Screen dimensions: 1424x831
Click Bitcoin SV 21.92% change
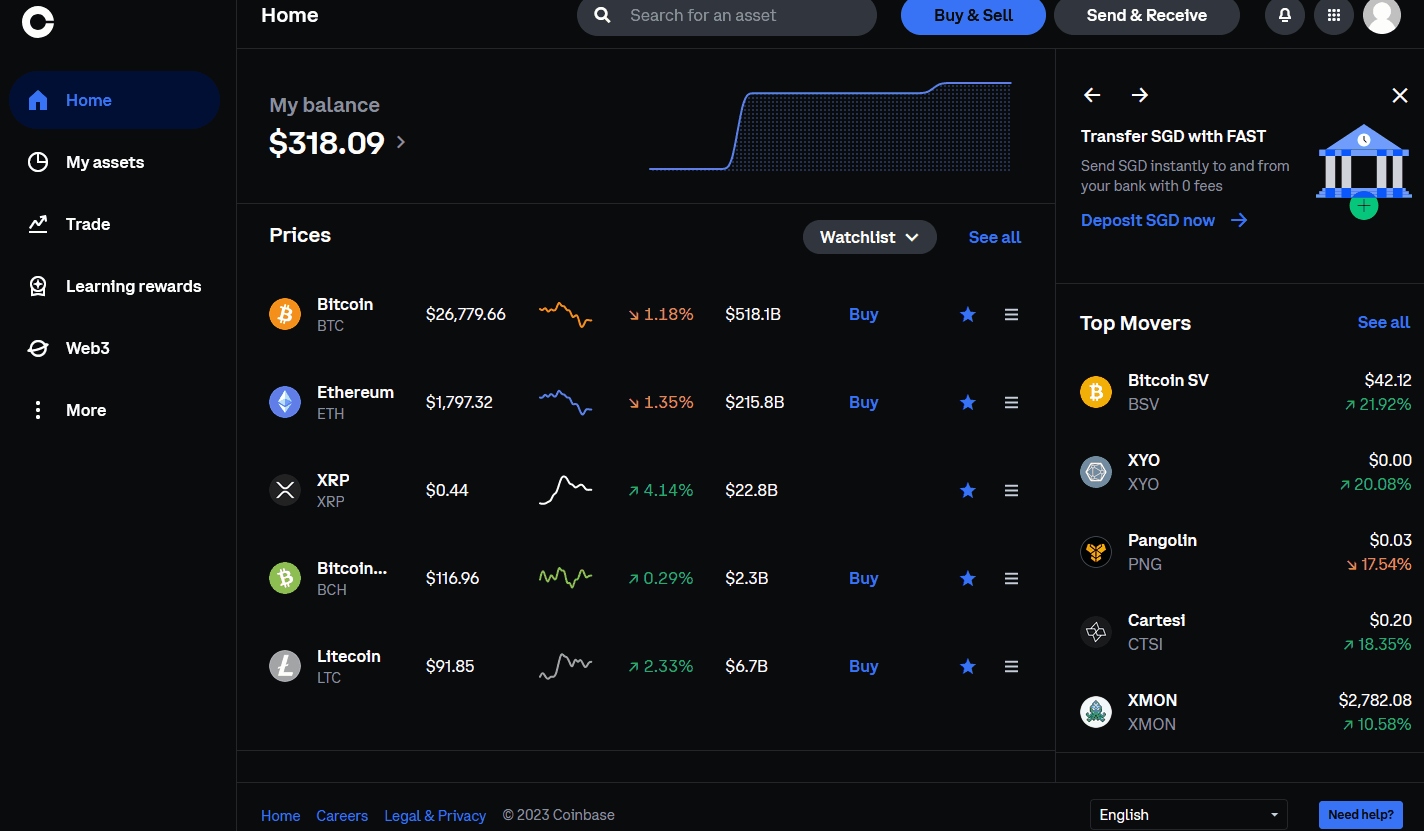1378,404
